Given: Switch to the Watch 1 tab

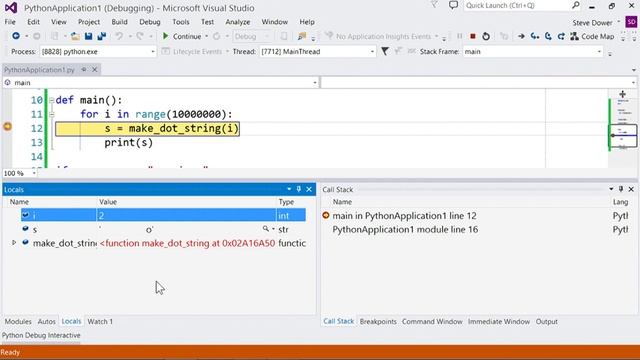Looking at the screenshot, I should [100, 322].
